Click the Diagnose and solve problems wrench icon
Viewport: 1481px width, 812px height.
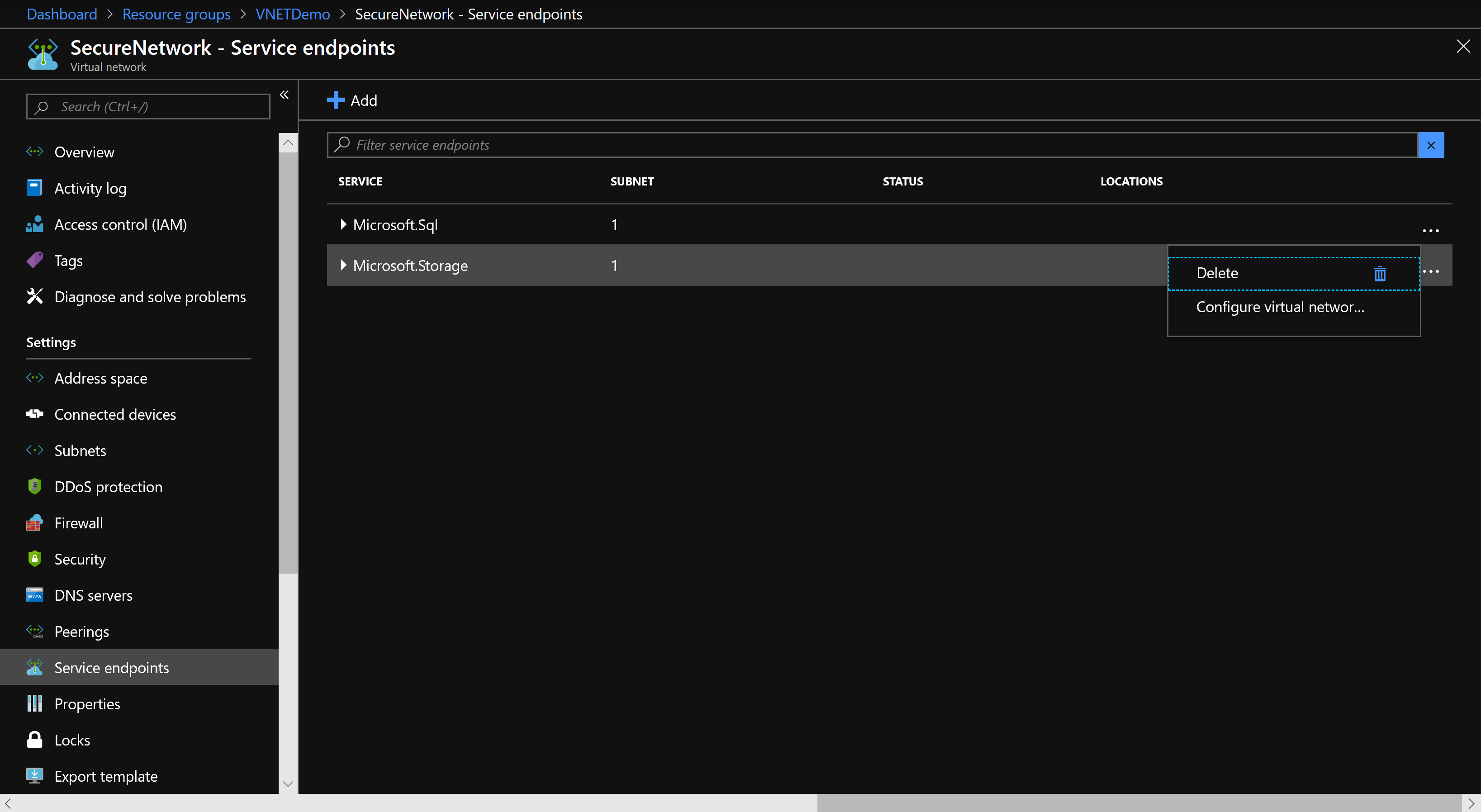tap(34, 296)
